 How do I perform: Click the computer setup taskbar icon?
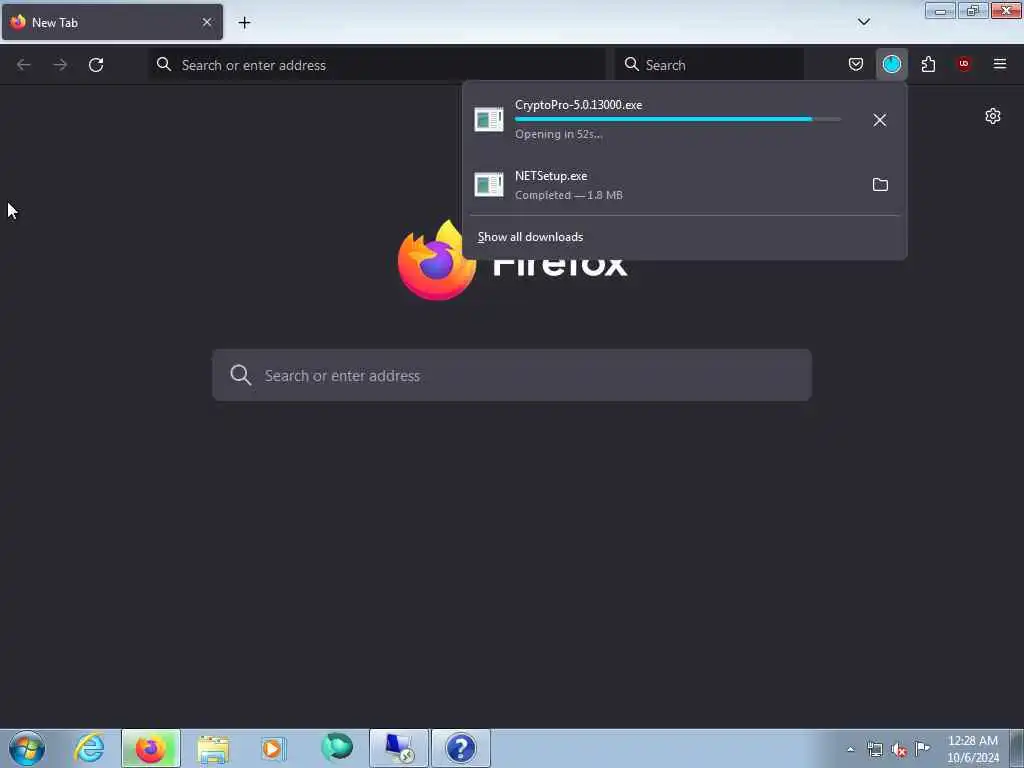[399, 748]
